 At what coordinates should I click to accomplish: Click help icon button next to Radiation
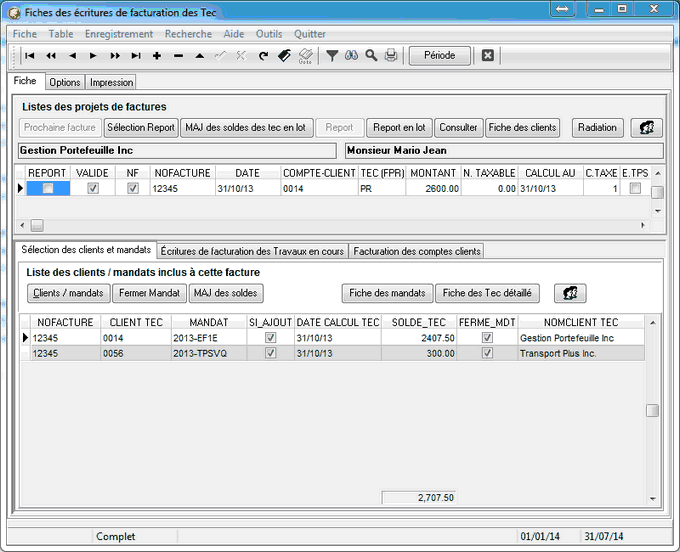(x=646, y=127)
